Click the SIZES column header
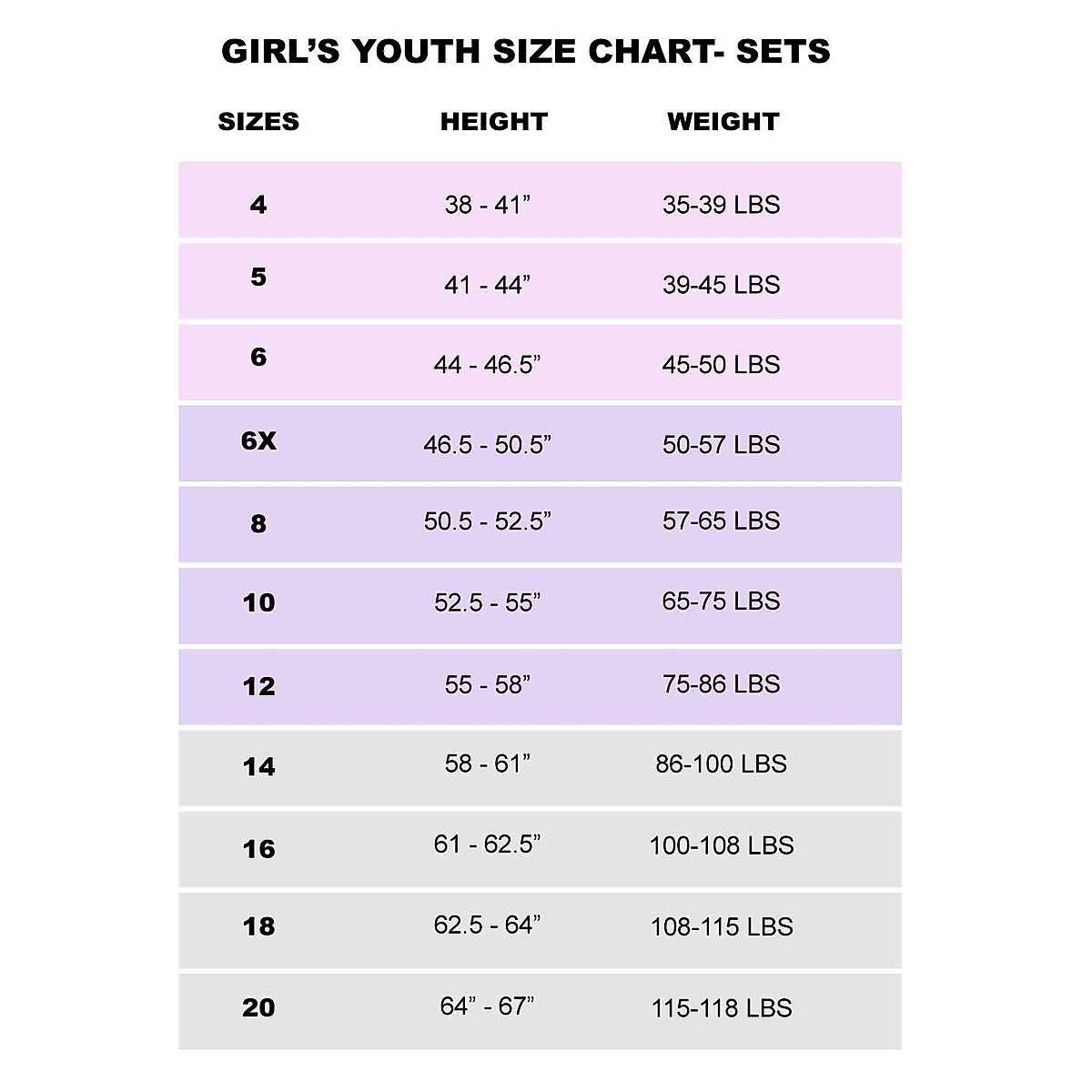This screenshot has height=1092, width=1092. 258,122
